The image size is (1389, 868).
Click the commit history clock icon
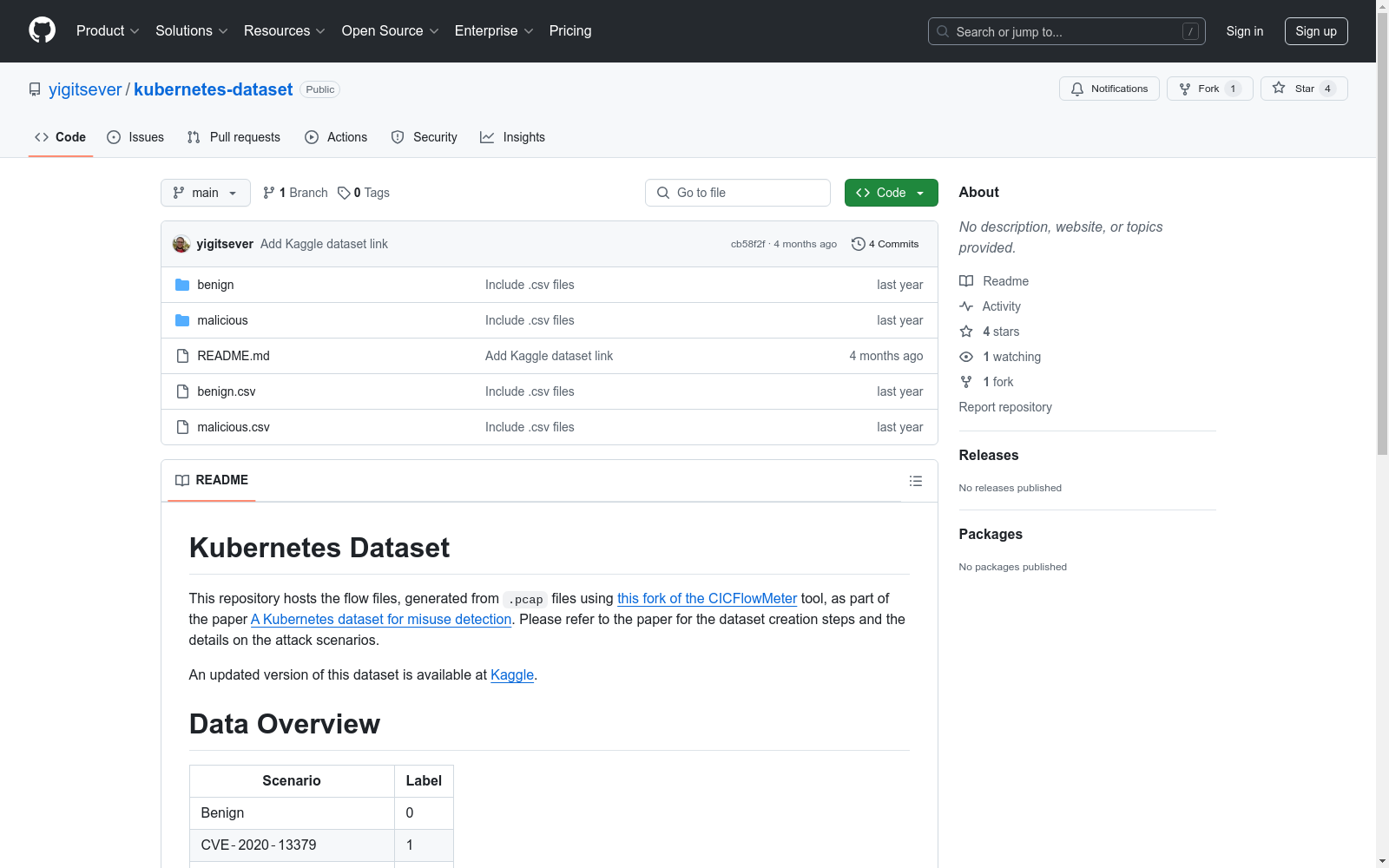(x=859, y=244)
